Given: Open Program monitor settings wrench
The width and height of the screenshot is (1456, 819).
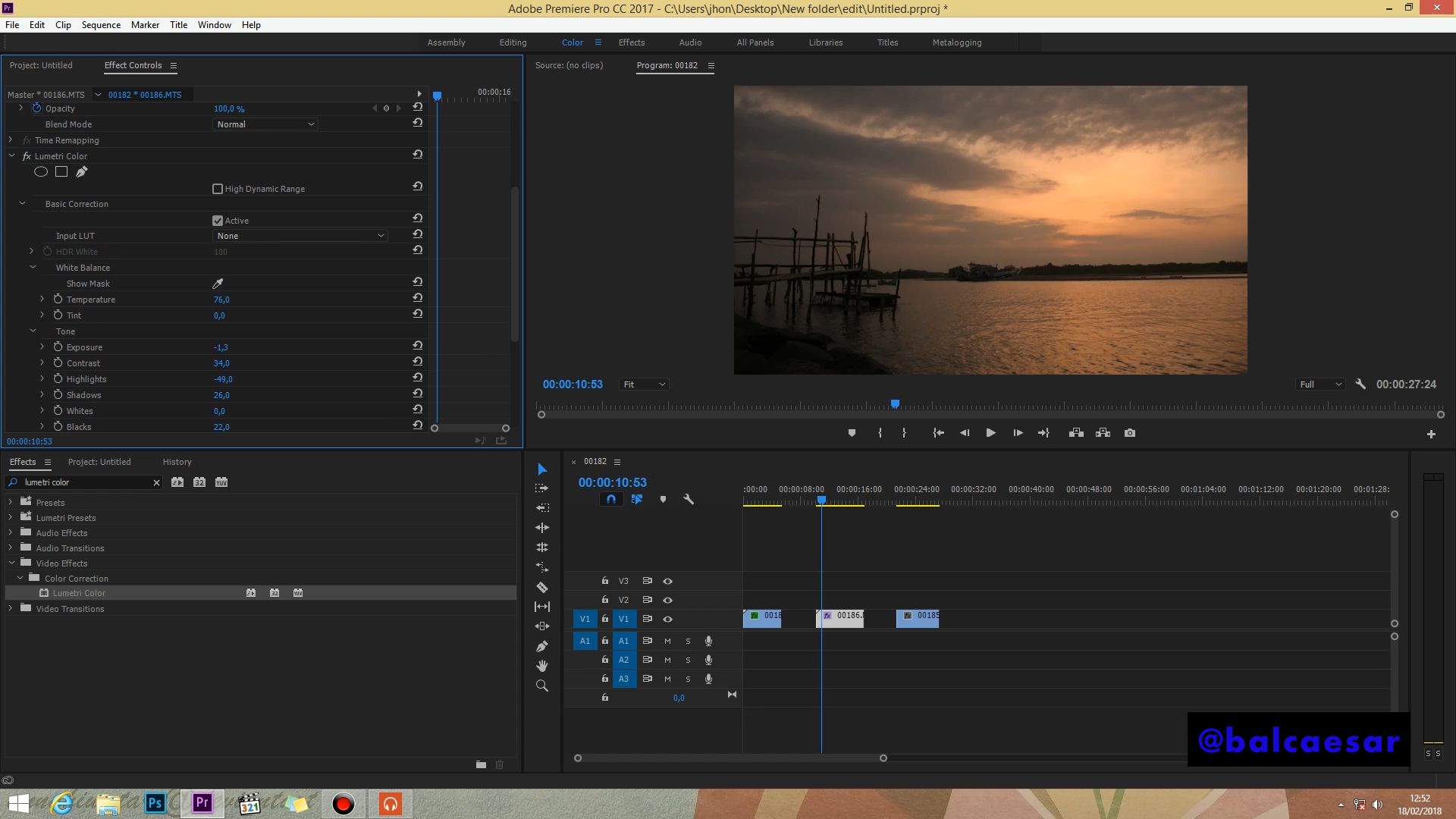Looking at the screenshot, I should pos(1360,384).
